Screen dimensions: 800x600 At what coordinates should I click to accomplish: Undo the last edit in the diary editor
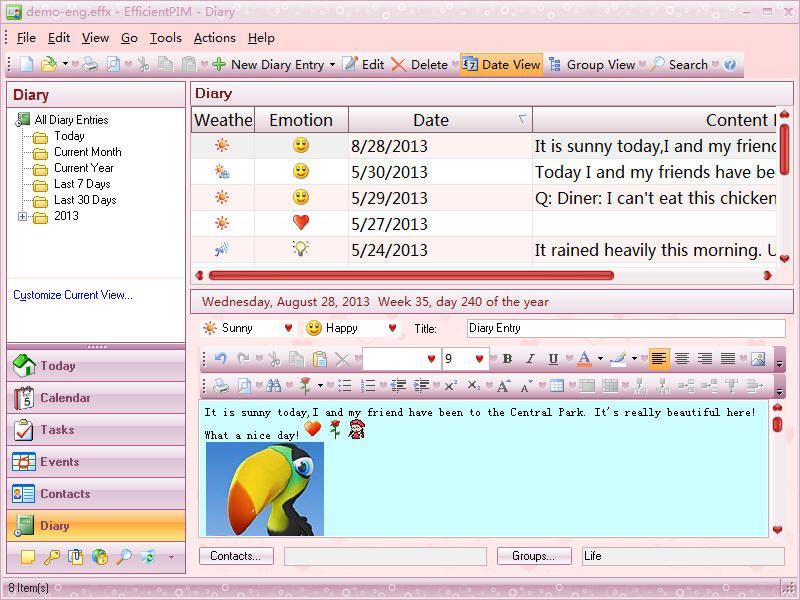[220, 359]
